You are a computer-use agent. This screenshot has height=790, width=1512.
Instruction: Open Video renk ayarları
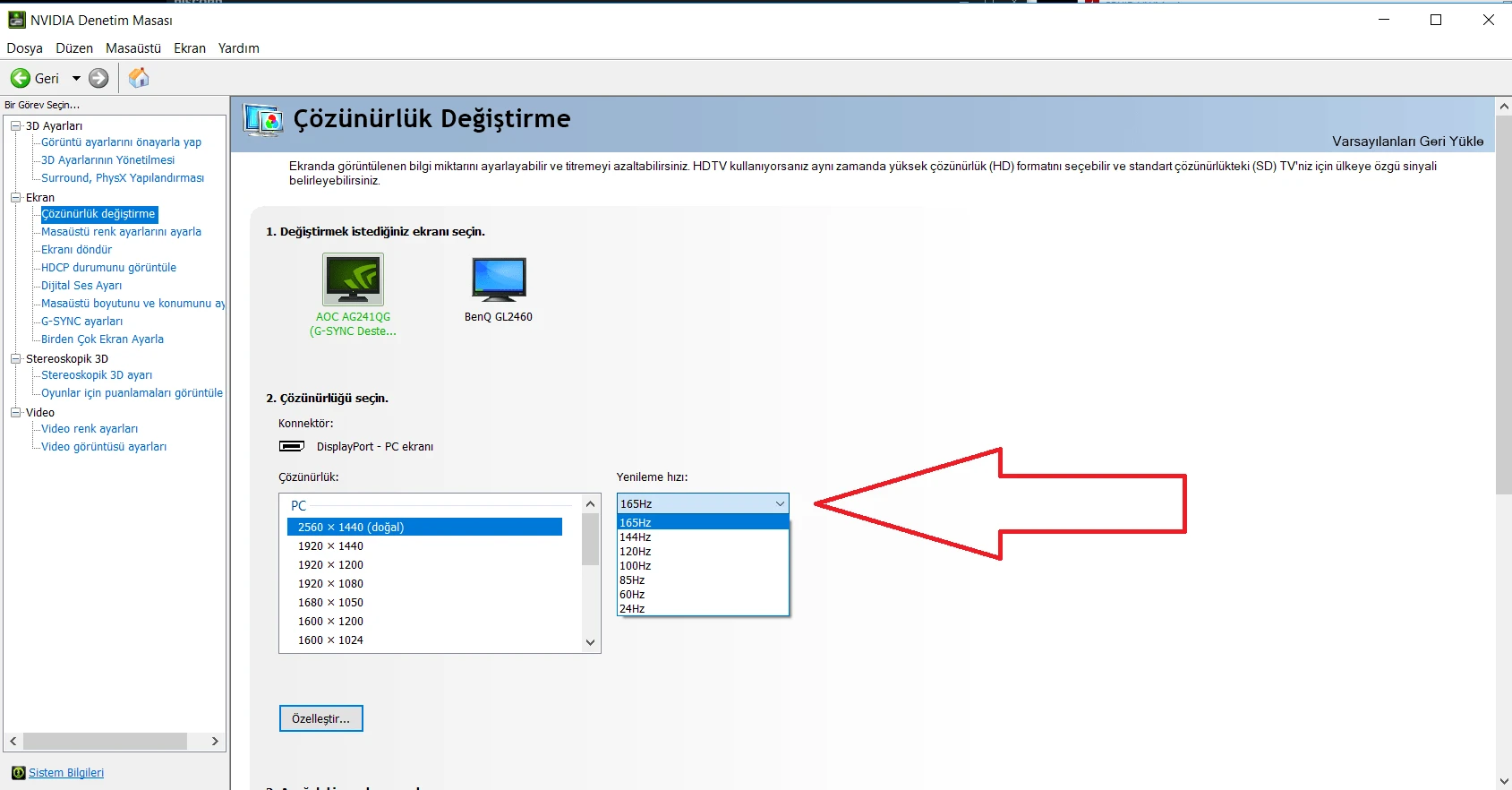point(90,429)
